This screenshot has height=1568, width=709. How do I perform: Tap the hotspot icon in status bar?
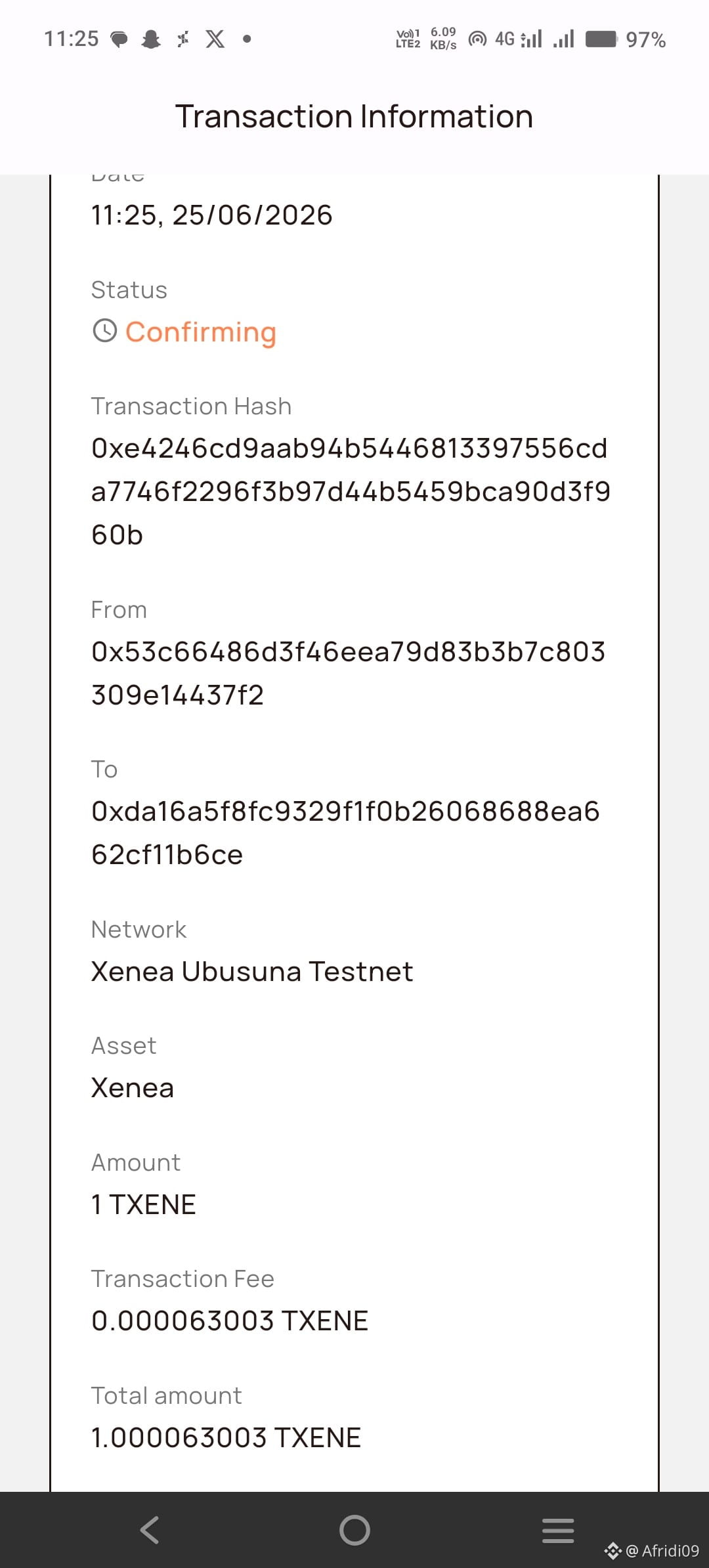click(x=478, y=39)
